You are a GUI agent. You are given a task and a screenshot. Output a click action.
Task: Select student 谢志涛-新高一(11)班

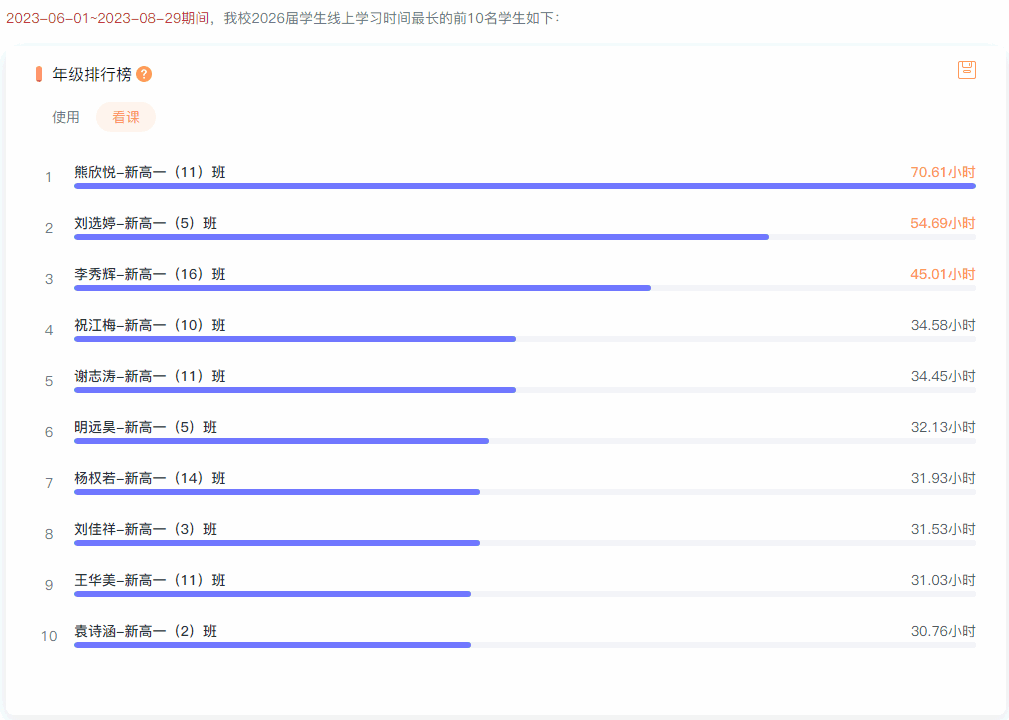(x=150, y=376)
